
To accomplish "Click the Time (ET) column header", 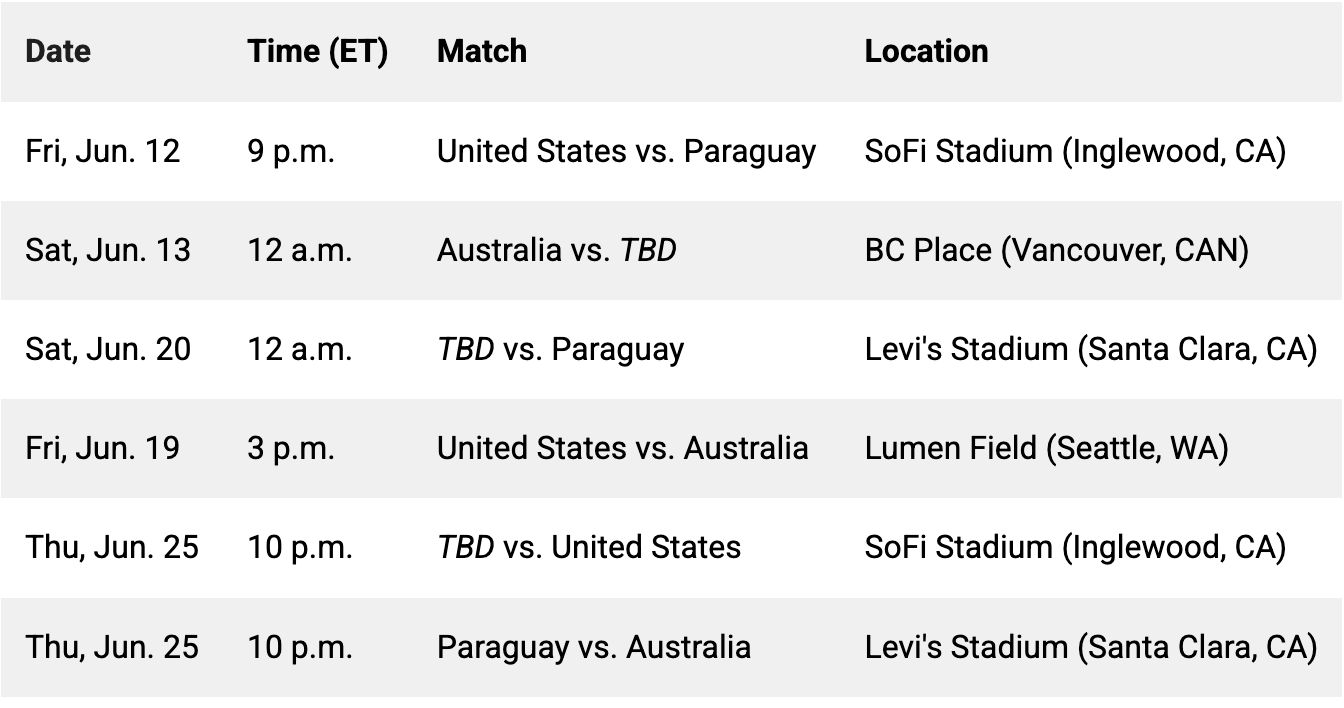I will pos(317,51).
